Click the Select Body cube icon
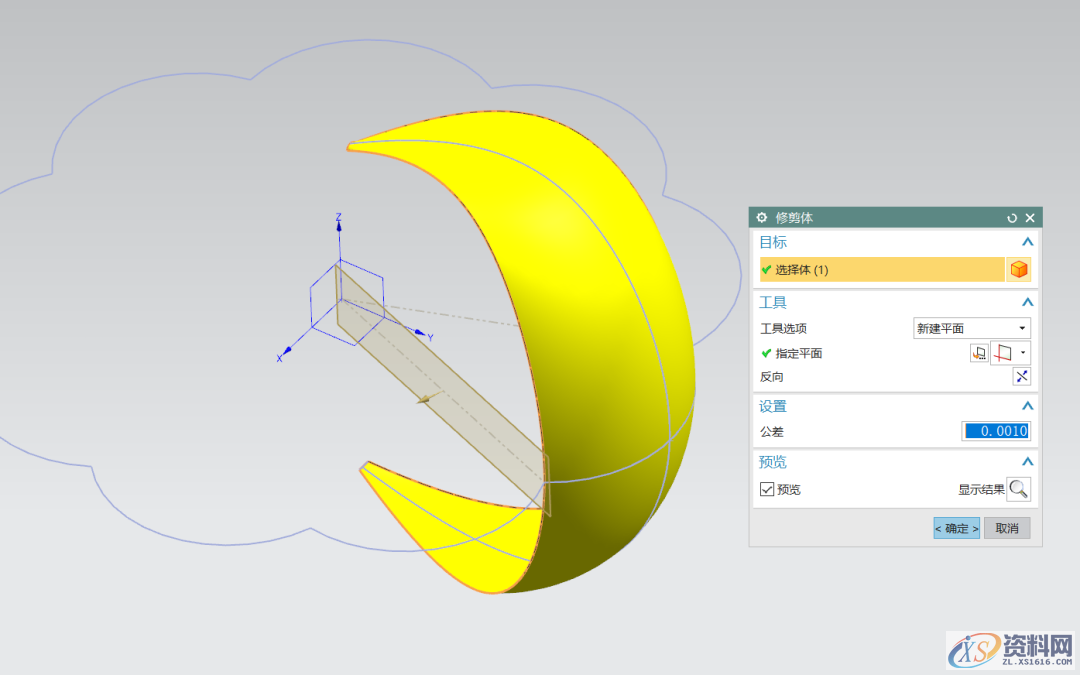The width and height of the screenshot is (1080, 675). pyautogui.click(x=1019, y=270)
